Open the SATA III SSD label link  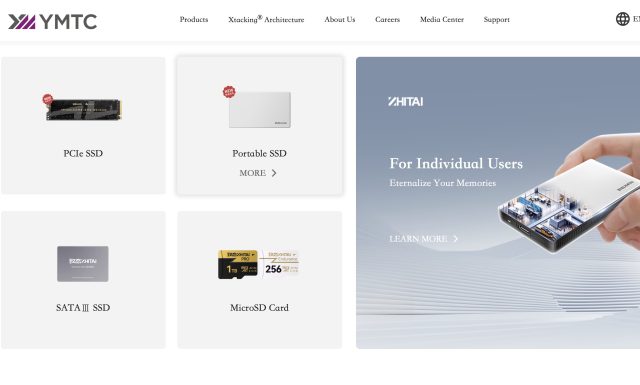tap(83, 308)
